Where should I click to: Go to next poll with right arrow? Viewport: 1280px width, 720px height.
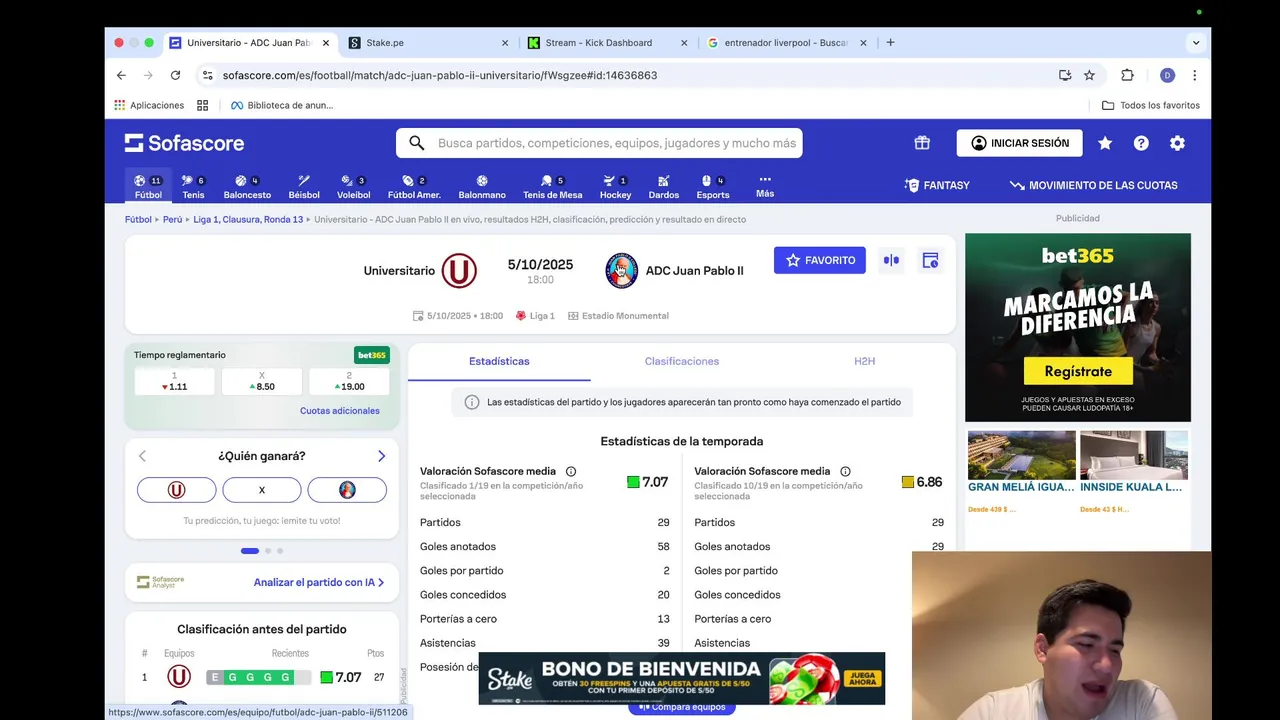coord(381,456)
